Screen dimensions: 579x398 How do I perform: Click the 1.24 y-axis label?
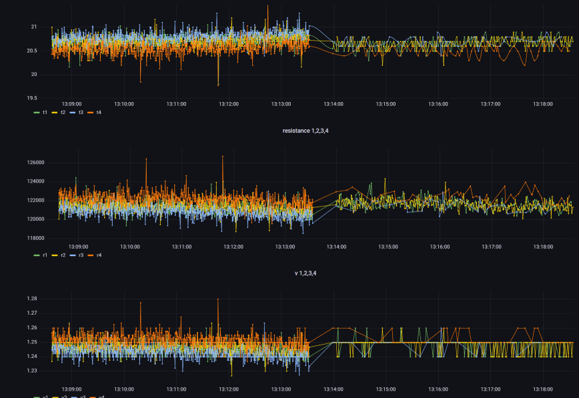tap(32, 357)
